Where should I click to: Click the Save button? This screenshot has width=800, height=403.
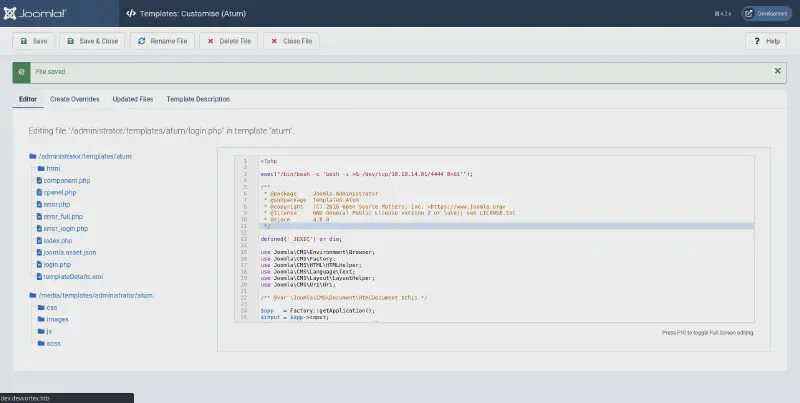point(33,41)
